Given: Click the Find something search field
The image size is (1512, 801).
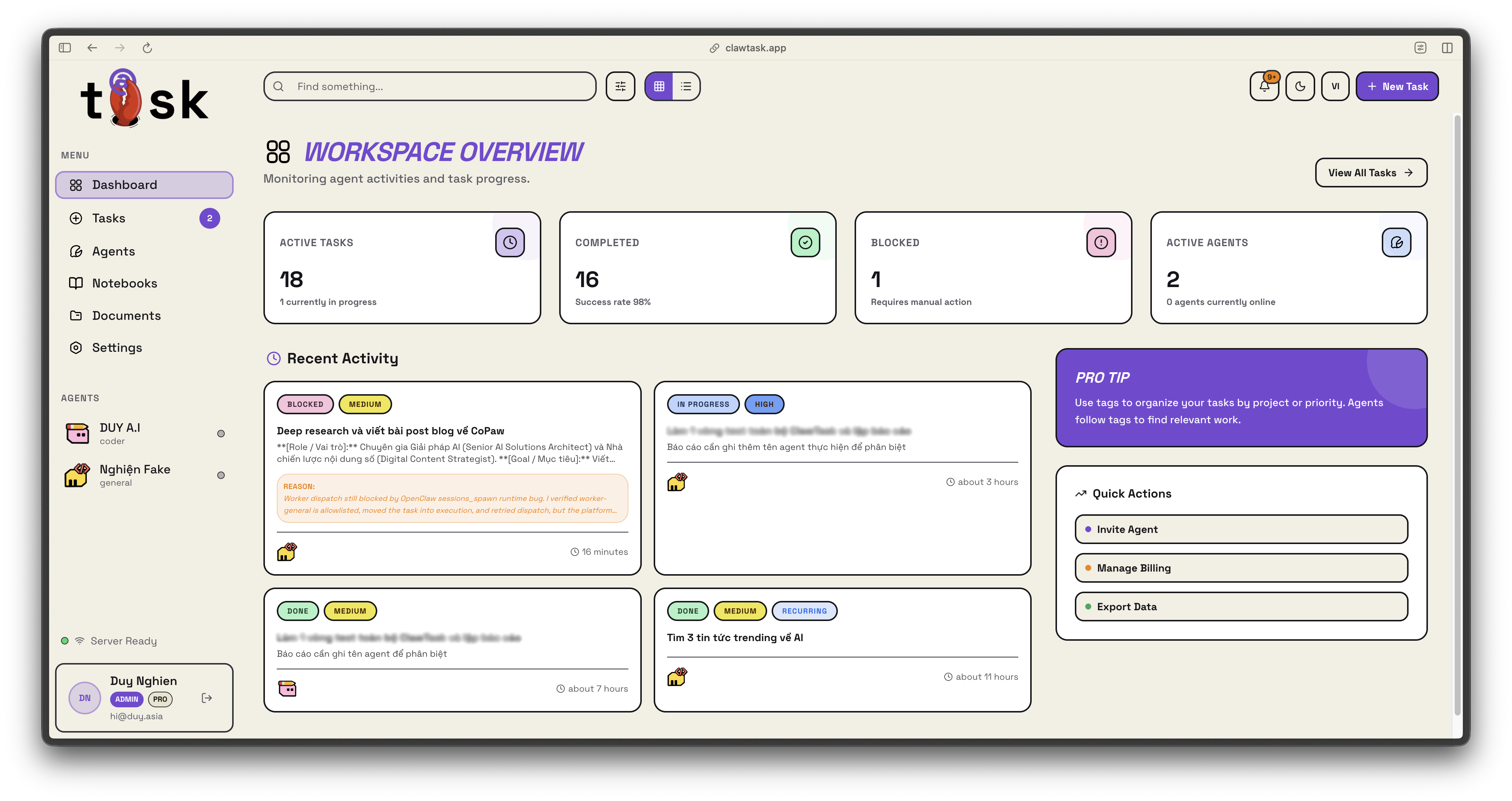Looking at the screenshot, I should 430,86.
